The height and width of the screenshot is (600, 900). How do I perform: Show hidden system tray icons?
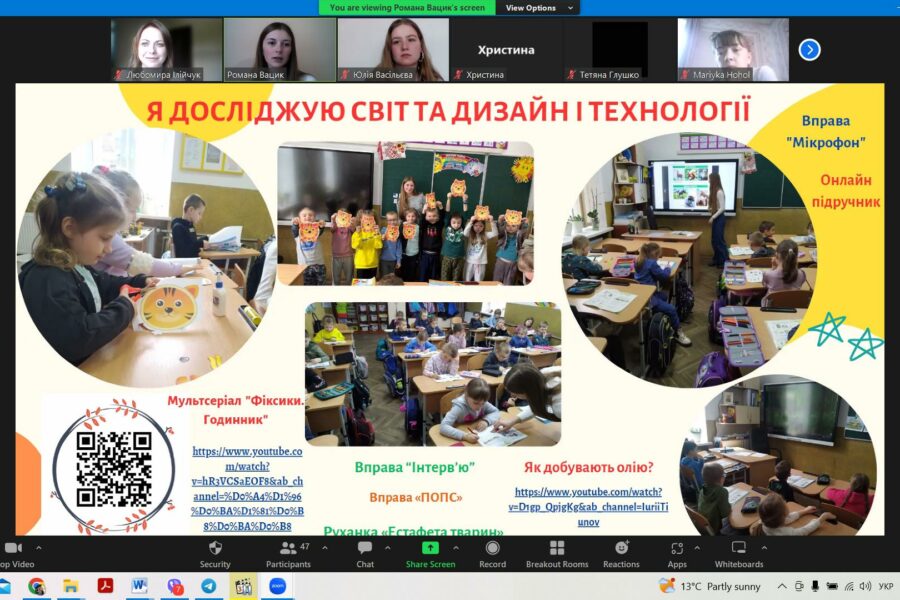[781, 586]
